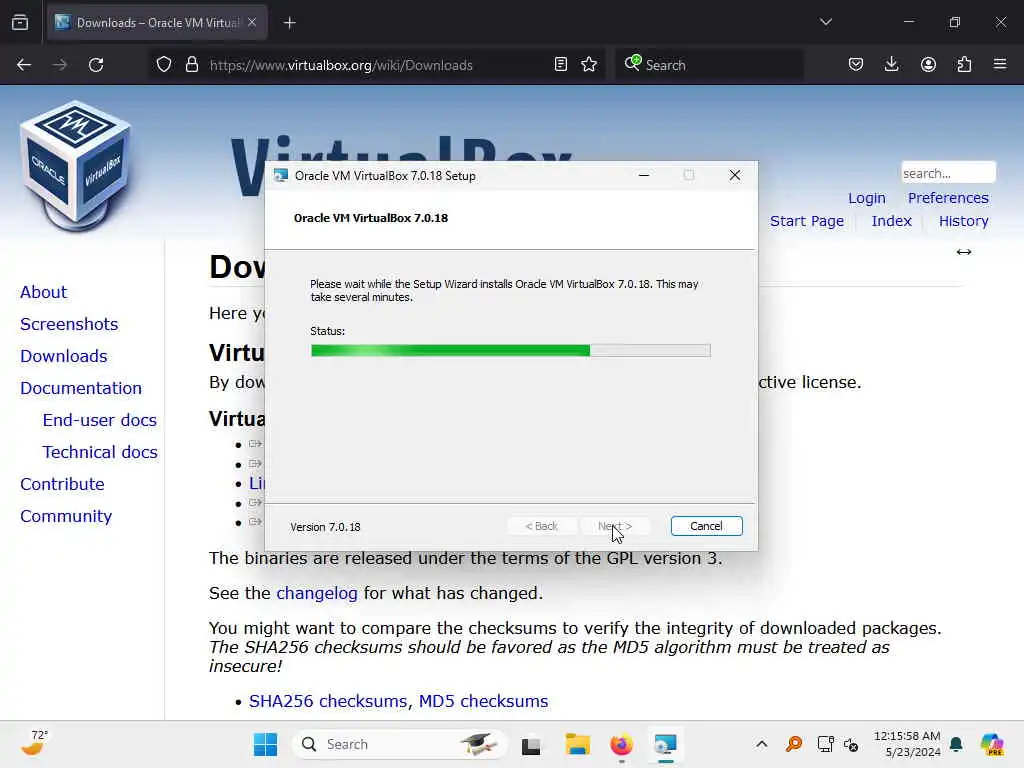The width and height of the screenshot is (1024, 768).
Task: Open the display network tray icon
Action: pyautogui.click(x=825, y=744)
